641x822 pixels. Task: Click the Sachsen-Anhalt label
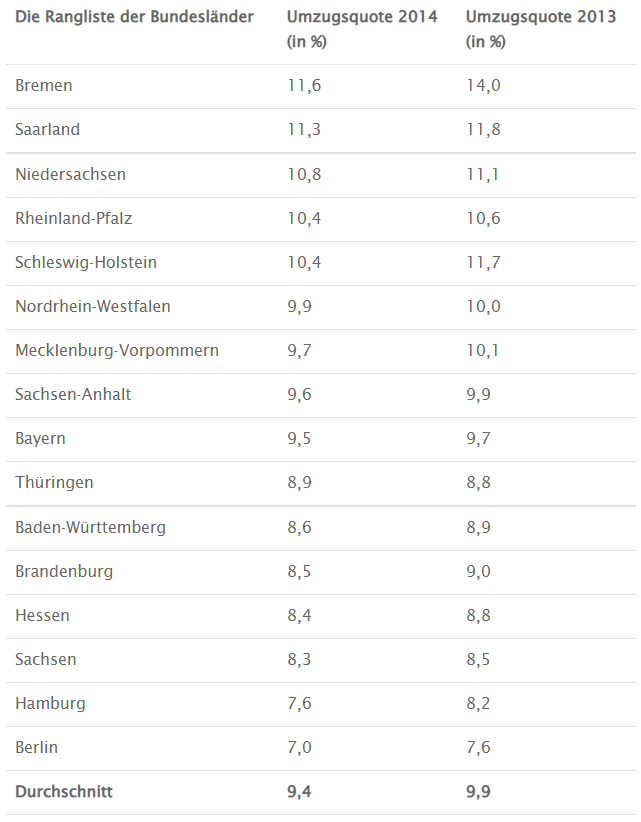73,395
